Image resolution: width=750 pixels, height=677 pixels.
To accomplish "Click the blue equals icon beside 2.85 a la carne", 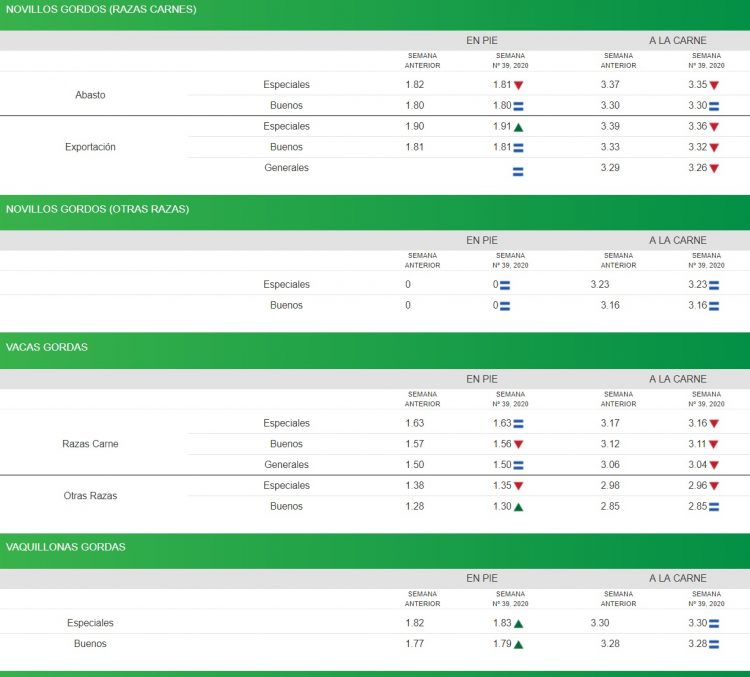I will [714, 507].
